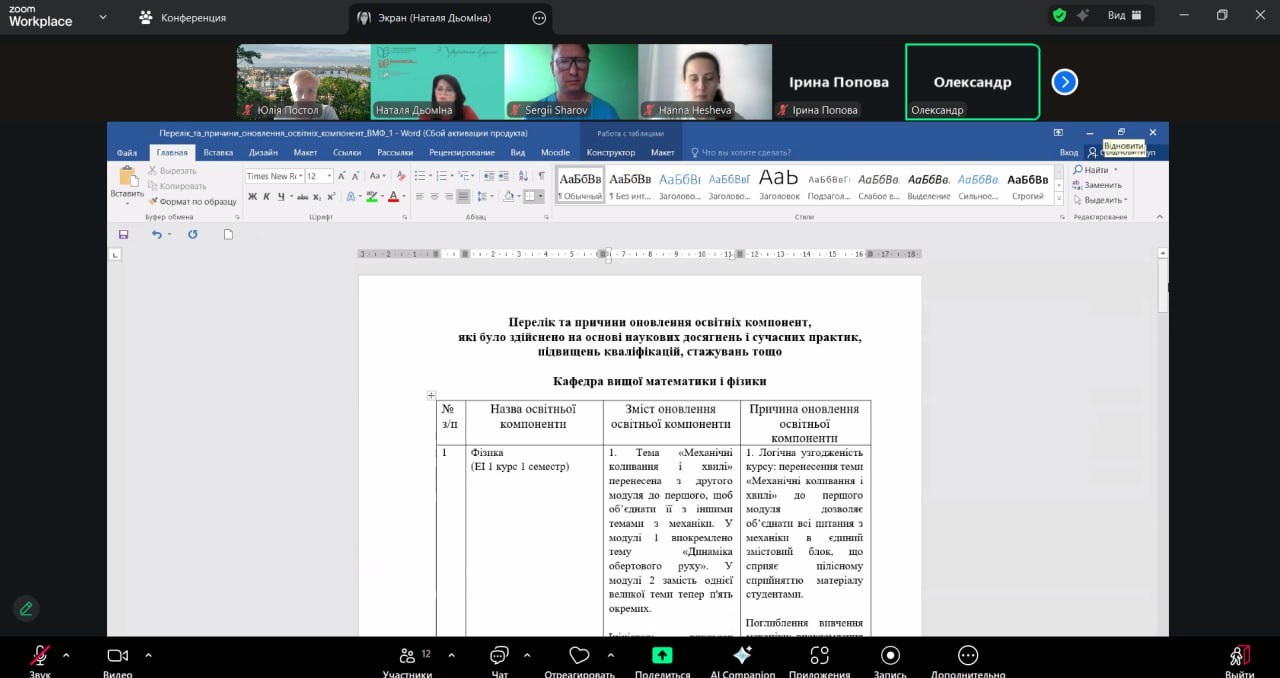Unmute the microphone in Zoom toolbar
The width and height of the screenshot is (1280, 678).
(x=39, y=657)
